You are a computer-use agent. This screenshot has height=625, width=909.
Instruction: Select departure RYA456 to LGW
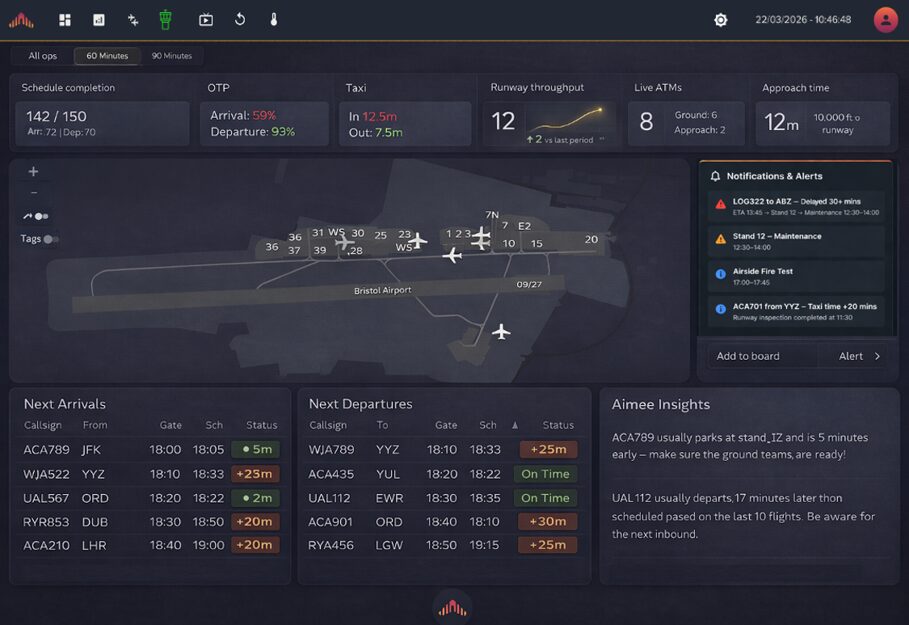pos(443,545)
